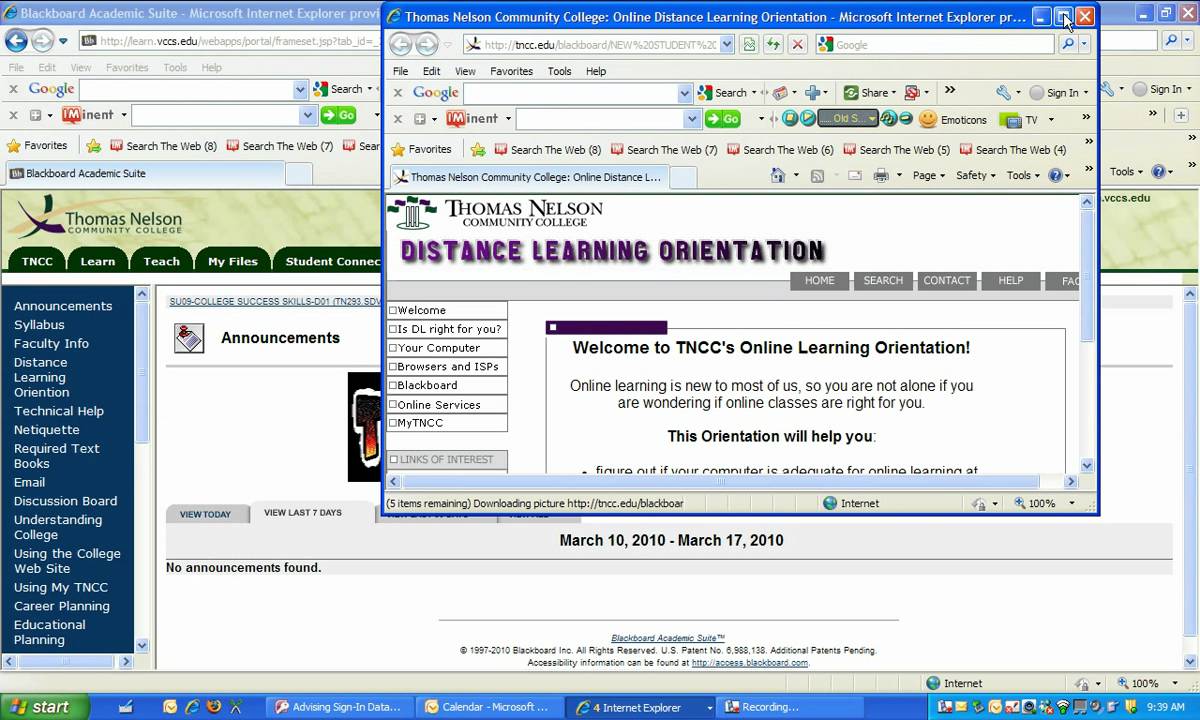This screenshot has width=1200, height=720.
Task: Expand address bar dropdown in Thomas Nelson window
Action: 726,45
